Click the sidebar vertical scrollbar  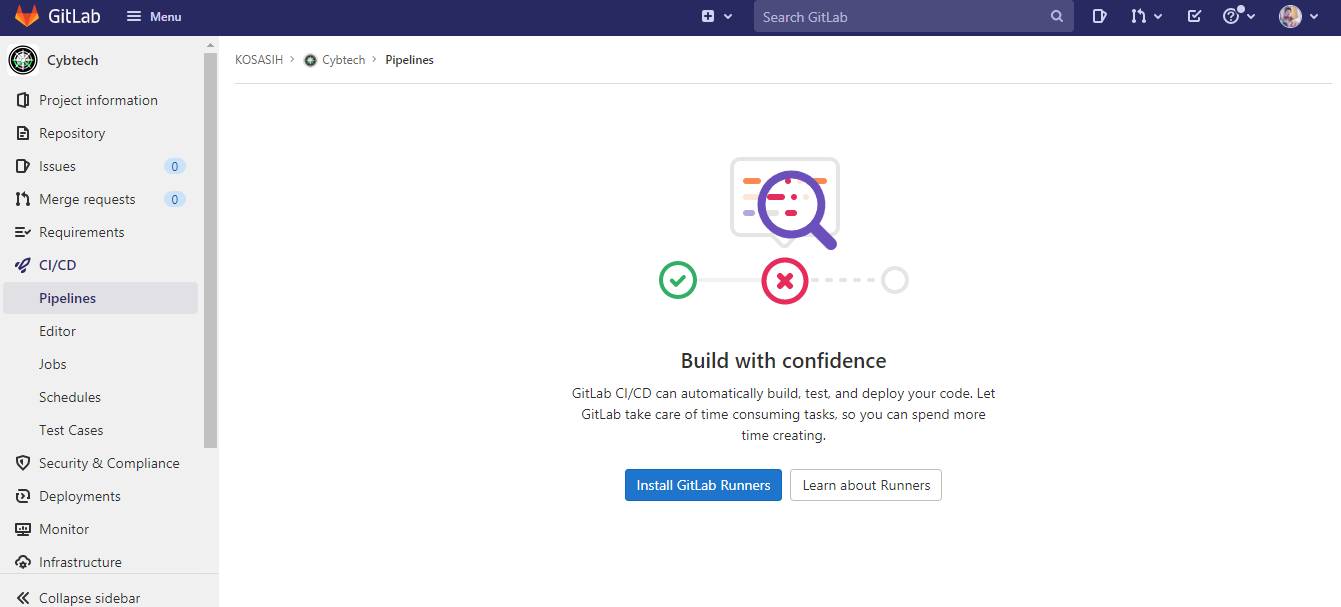[x=210, y=250]
